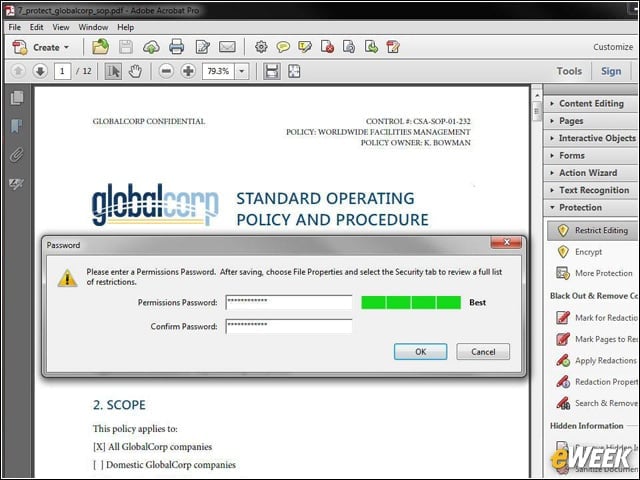
Task: Open Redaction Properties
Action: pyautogui.click(x=597, y=382)
